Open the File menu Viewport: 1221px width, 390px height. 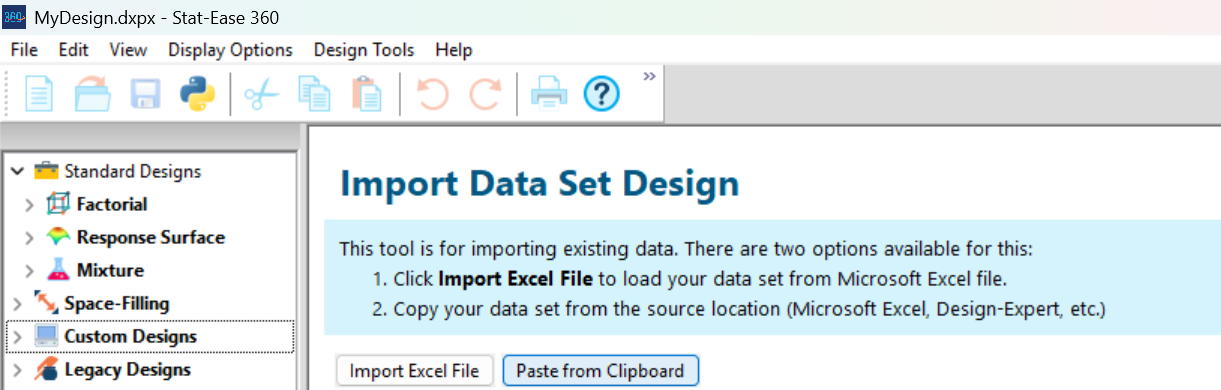(24, 50)
